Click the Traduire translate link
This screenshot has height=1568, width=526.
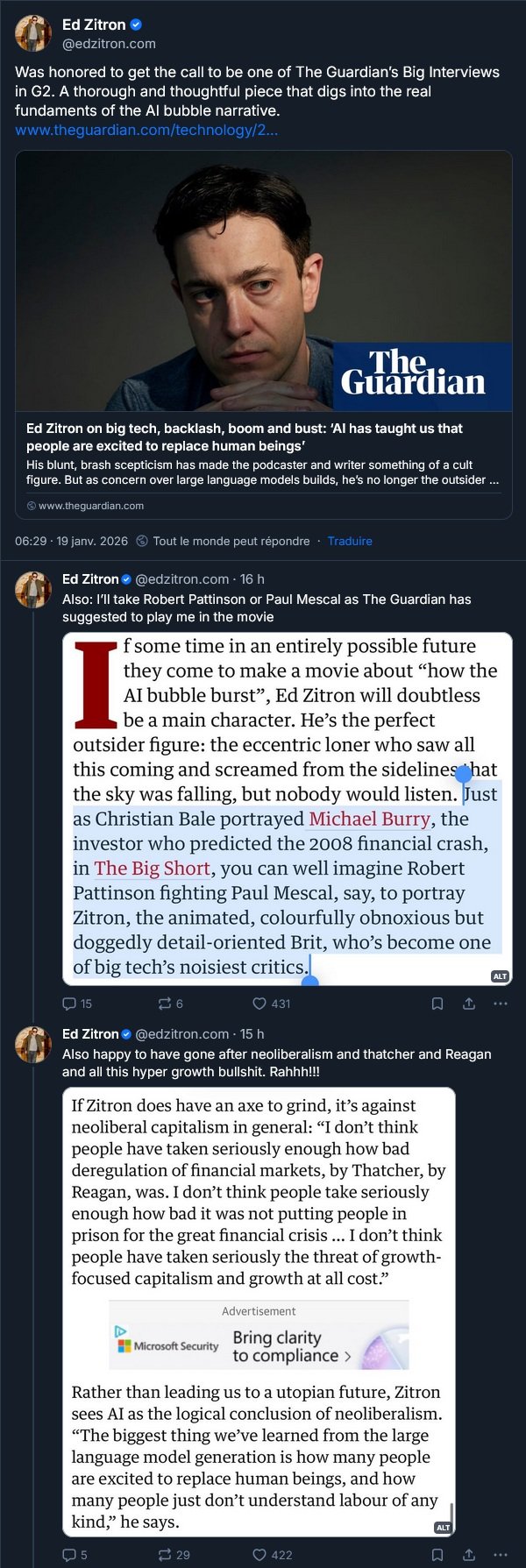click(x=350, y=541)
